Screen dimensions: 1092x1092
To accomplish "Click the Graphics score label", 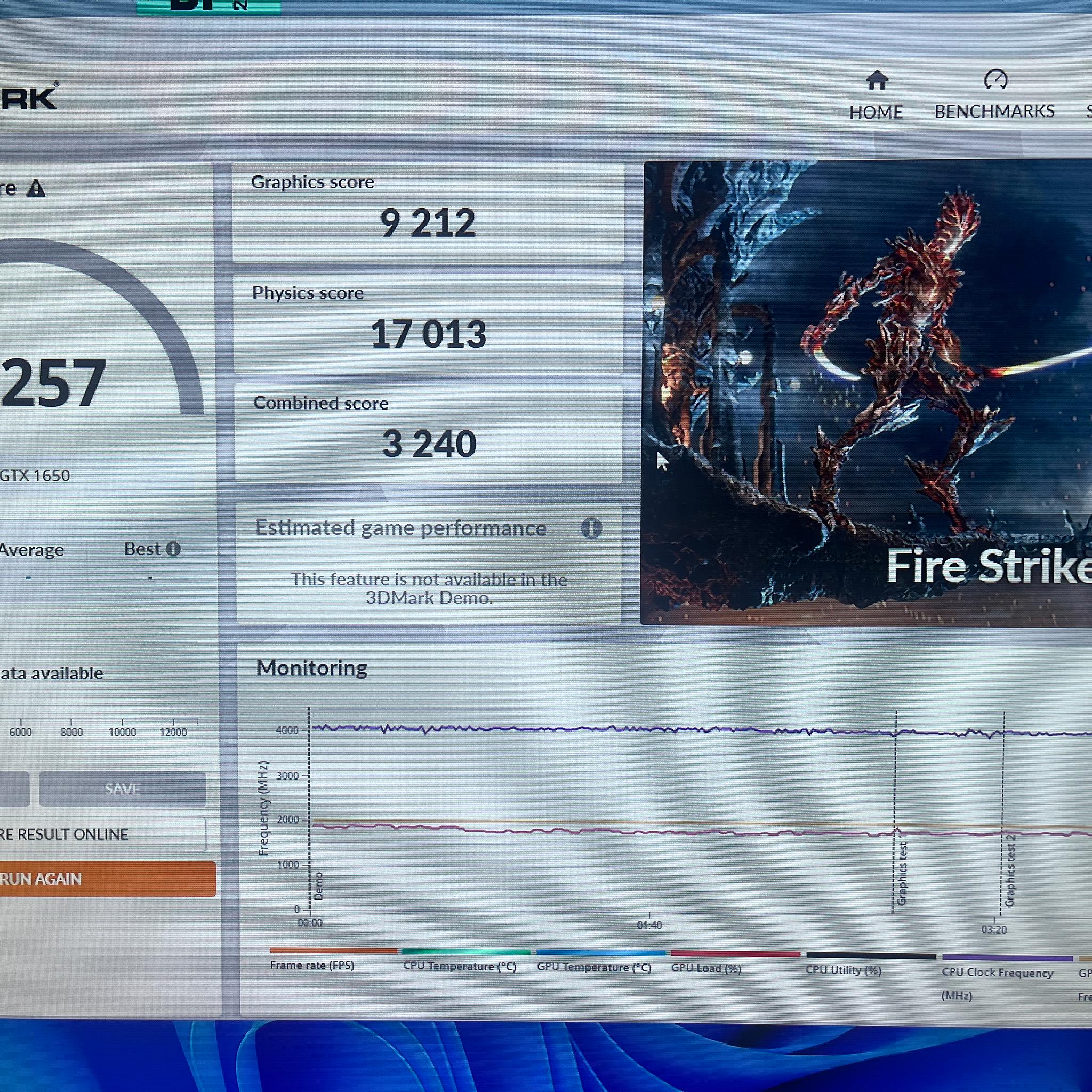I will pos(312,182).
